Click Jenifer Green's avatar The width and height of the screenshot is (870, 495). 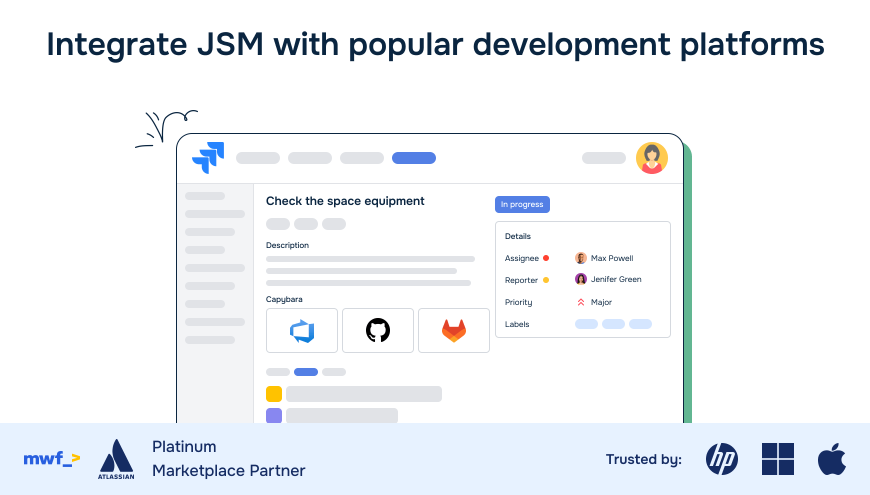581,279
